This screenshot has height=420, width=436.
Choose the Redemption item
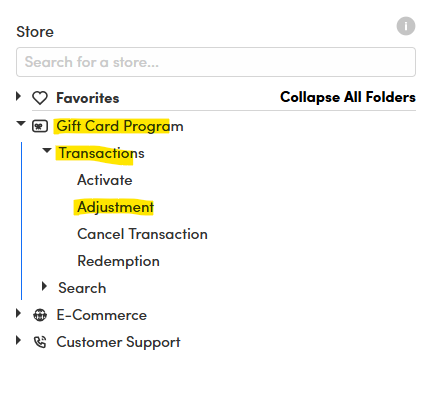tap(118, 261)
